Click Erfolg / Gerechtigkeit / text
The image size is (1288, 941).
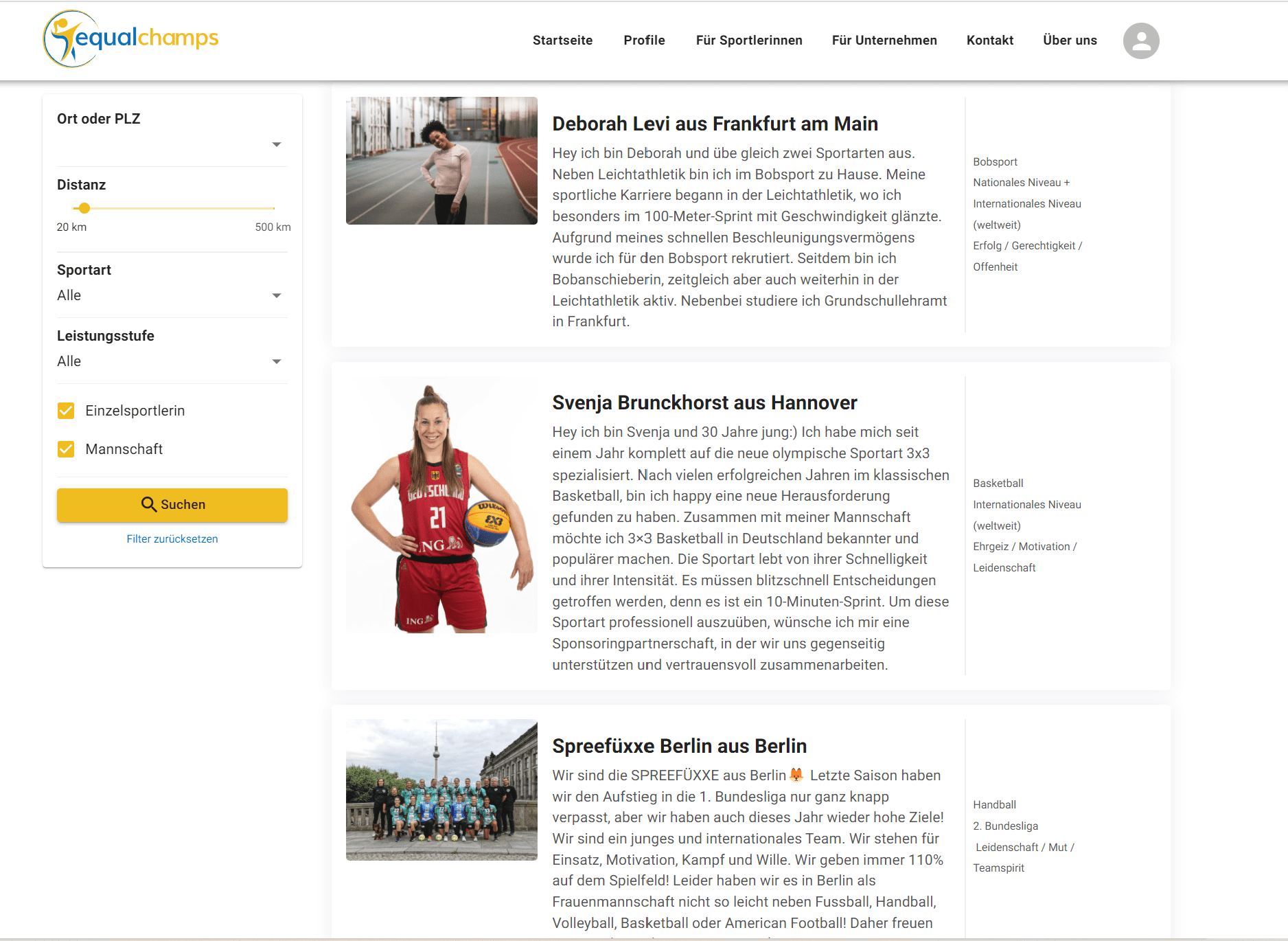1027,246
